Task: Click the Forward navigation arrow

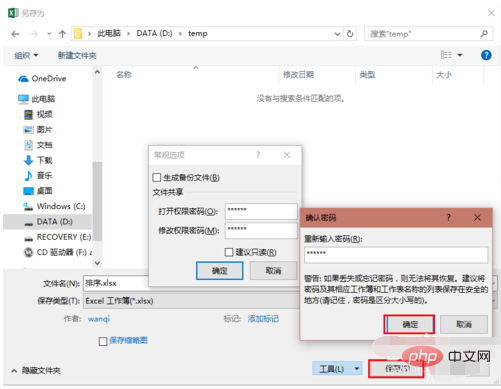Action: 34,34
